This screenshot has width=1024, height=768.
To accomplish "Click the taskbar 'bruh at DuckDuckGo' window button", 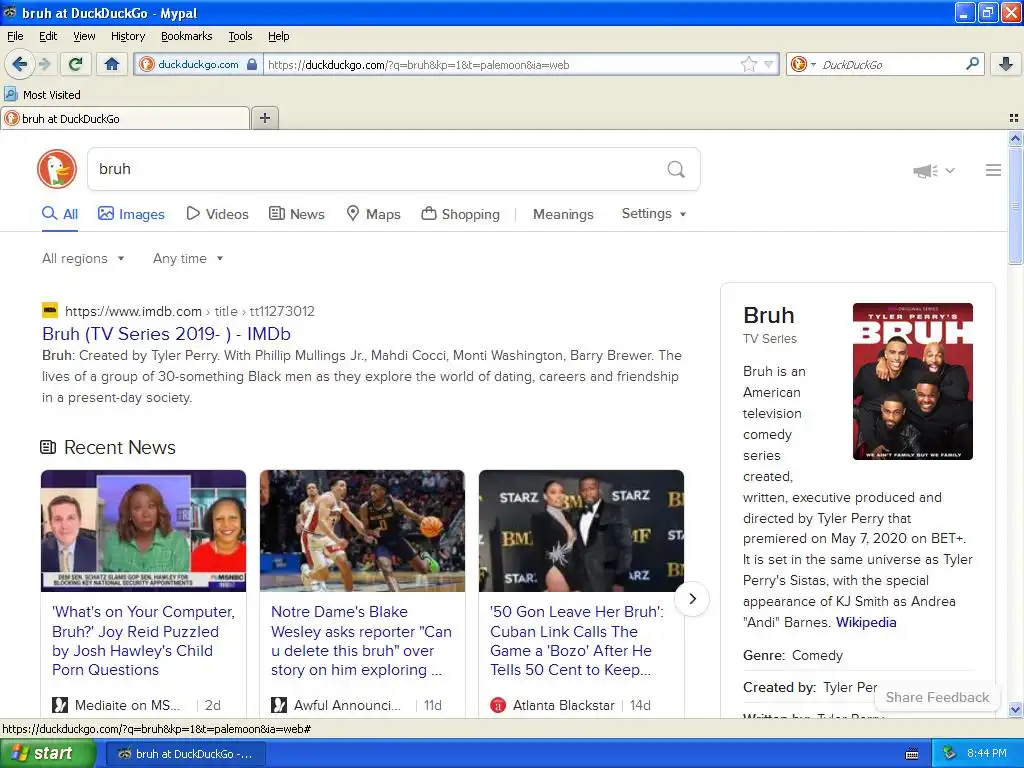I will coord(185,754).
